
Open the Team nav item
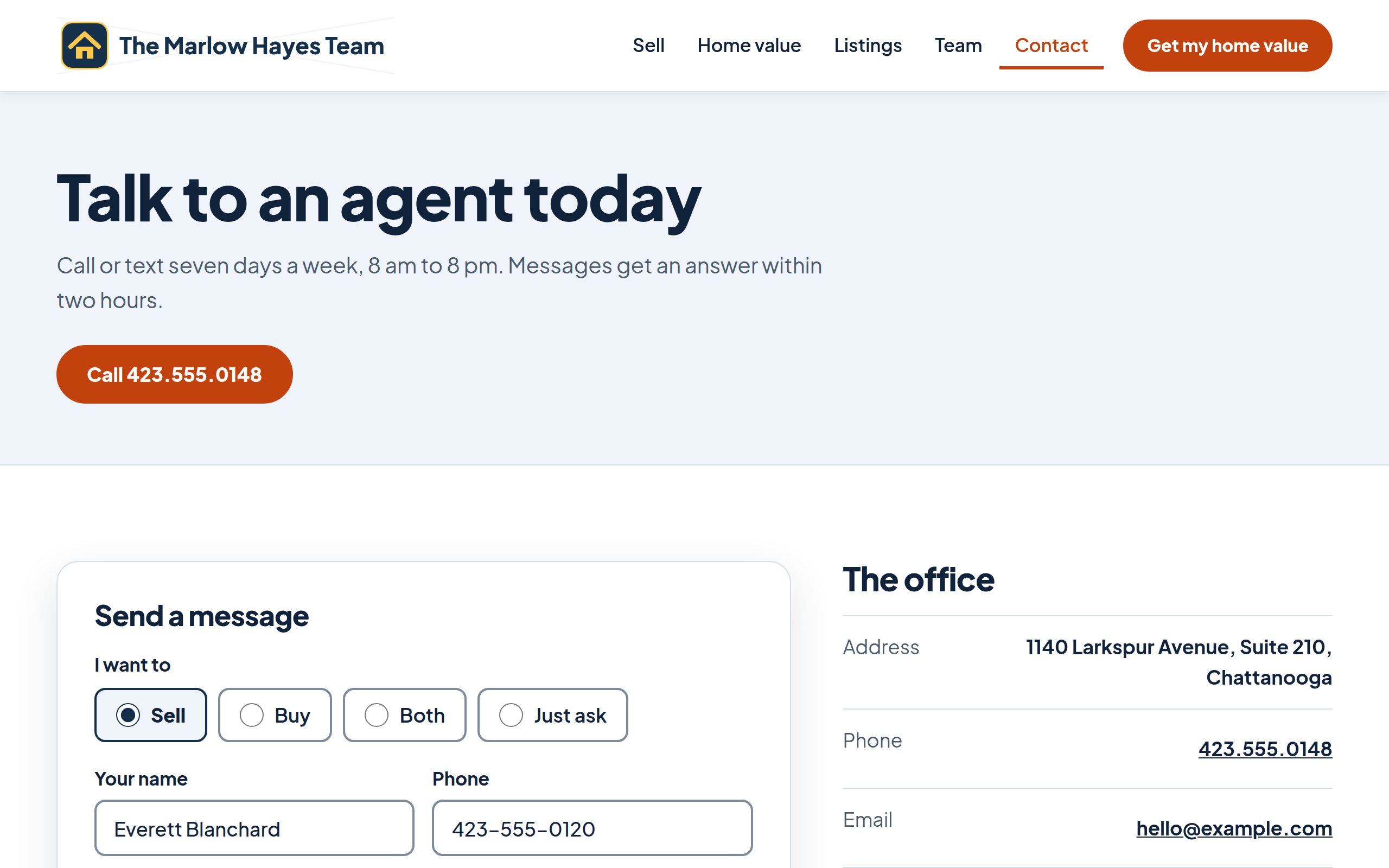click(x=958, y=46)
